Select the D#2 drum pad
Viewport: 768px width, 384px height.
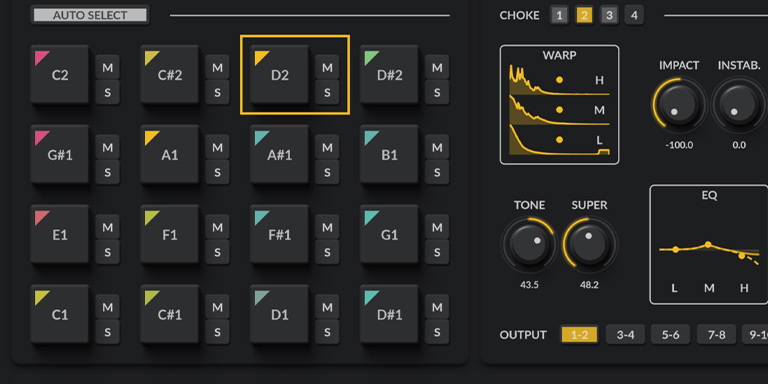pyautogui.click(x=389, y=74)
